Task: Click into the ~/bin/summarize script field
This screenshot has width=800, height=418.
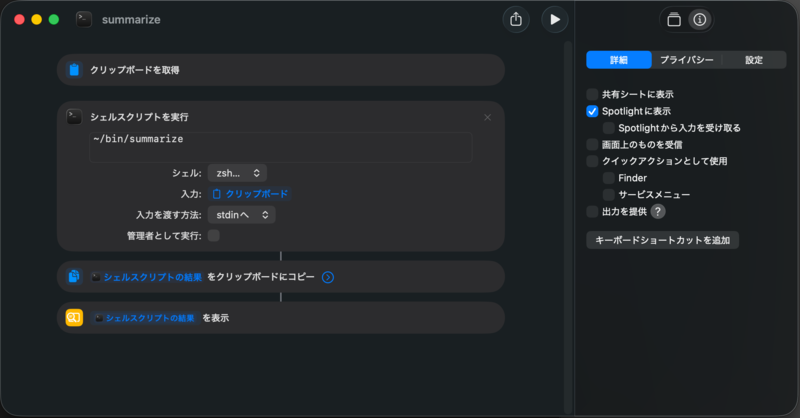Action: (x=281, y=147)
